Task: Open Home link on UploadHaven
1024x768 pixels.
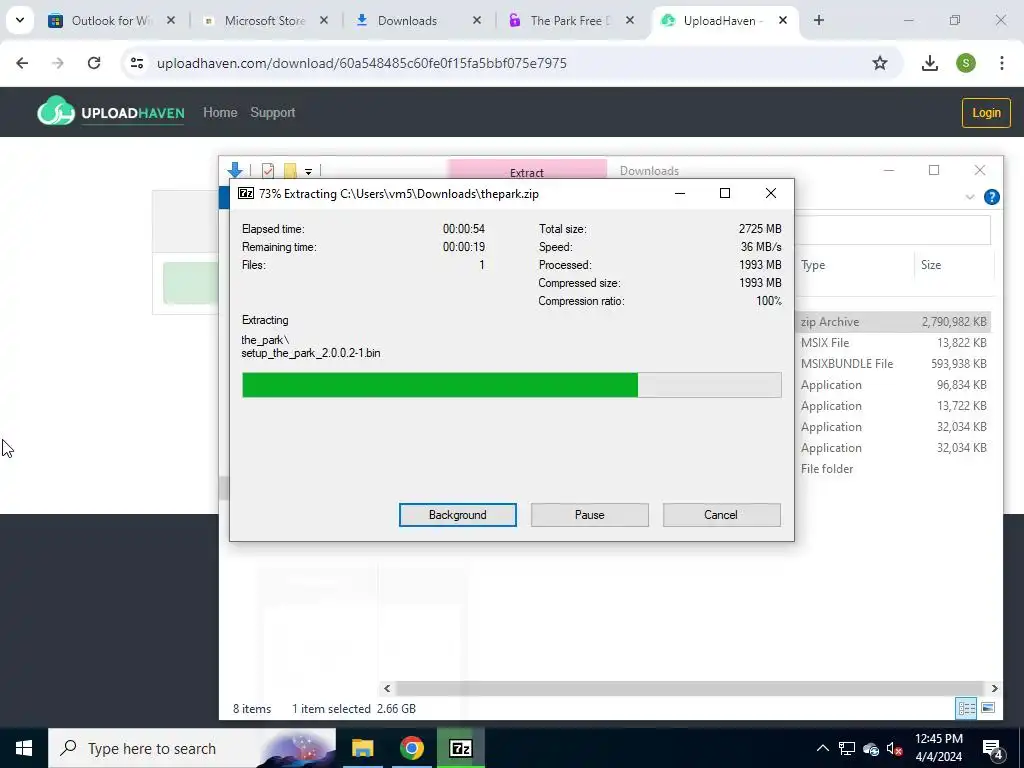Action: coord(220,112)
